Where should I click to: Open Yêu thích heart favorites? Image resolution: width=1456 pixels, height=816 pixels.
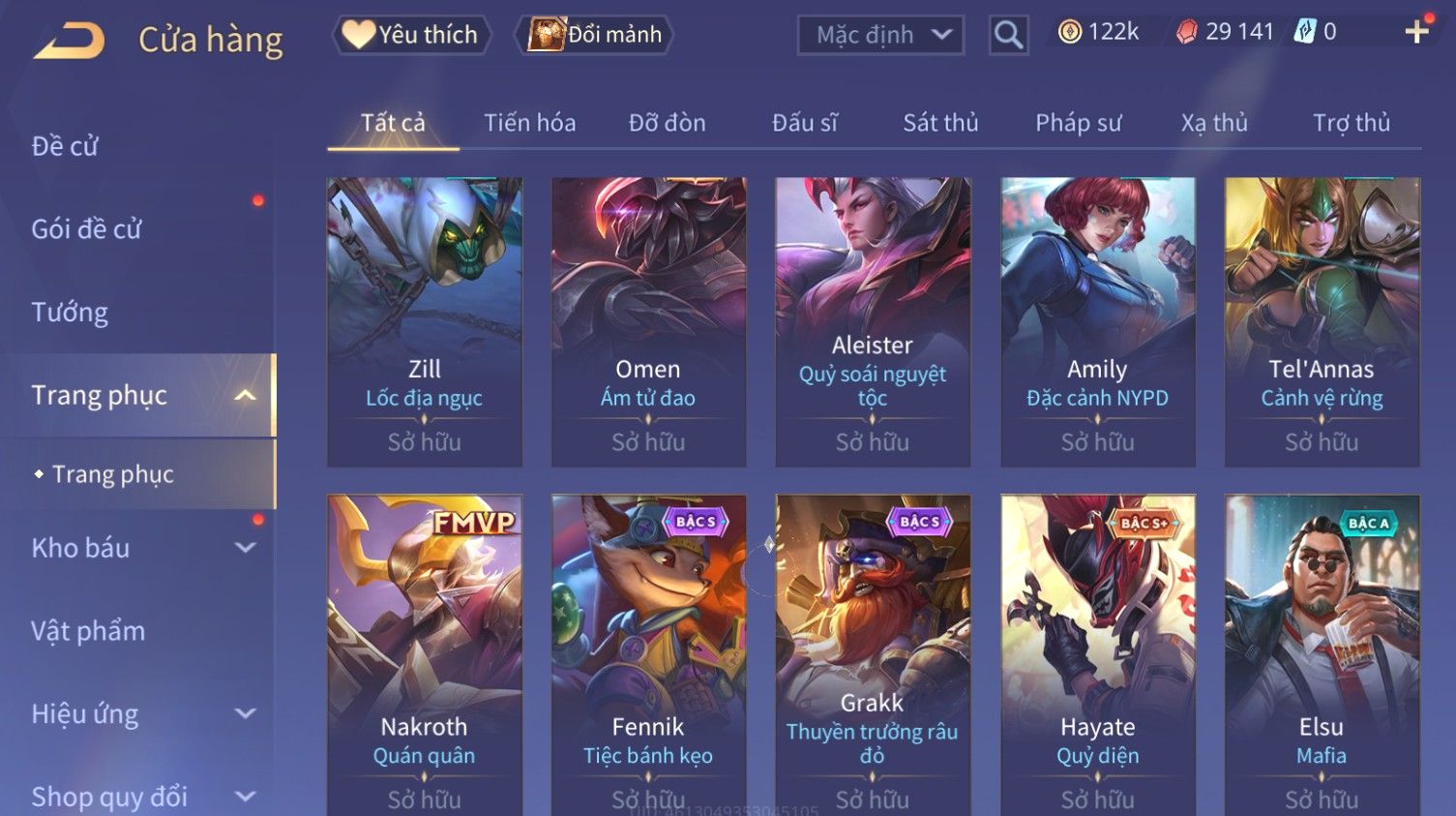pos(411,35)
